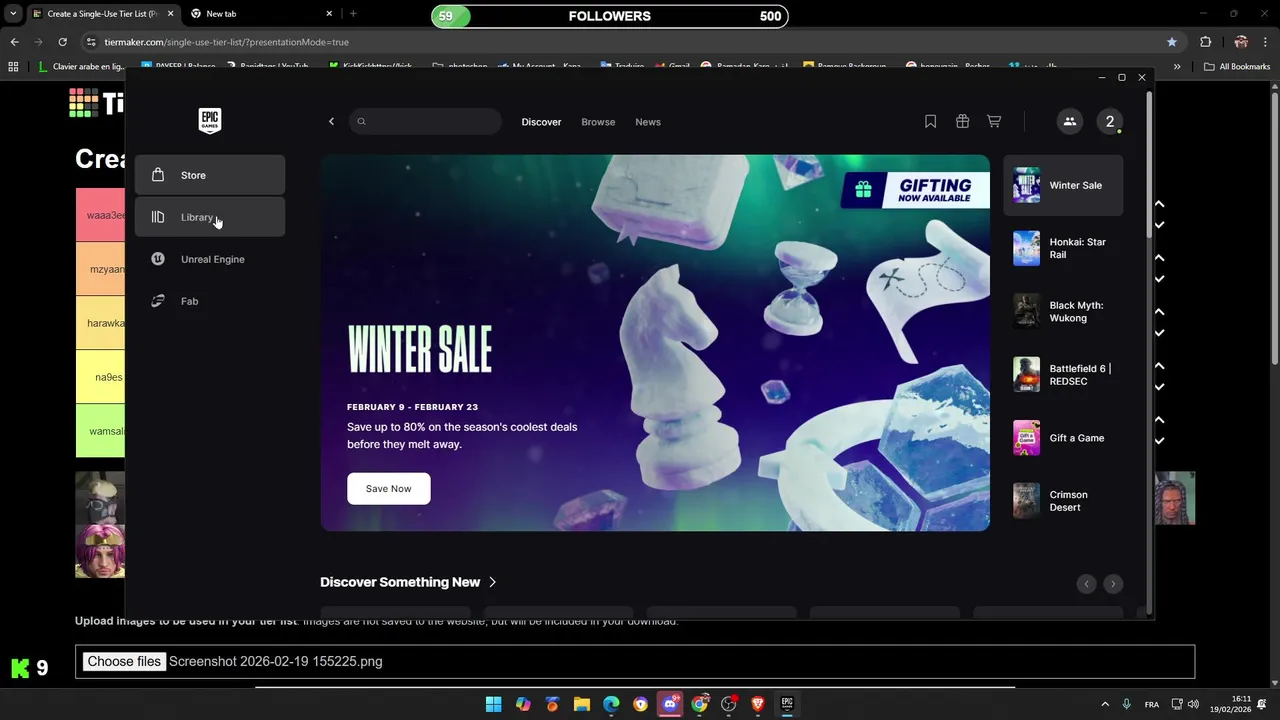This screenshot has height=720, width=1280.
Task: Open Clavier arabe en ligne bookmark
Action: 82,67
